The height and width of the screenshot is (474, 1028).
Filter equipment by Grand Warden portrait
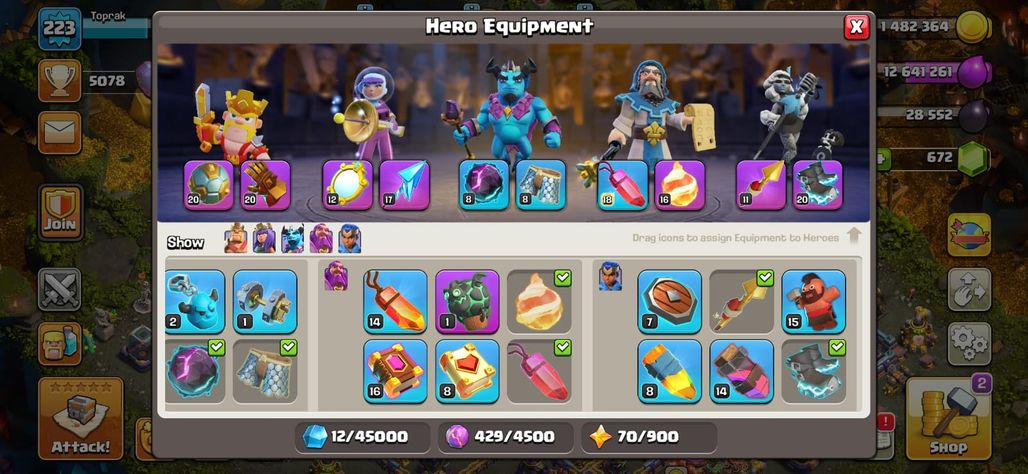[321, 239]
